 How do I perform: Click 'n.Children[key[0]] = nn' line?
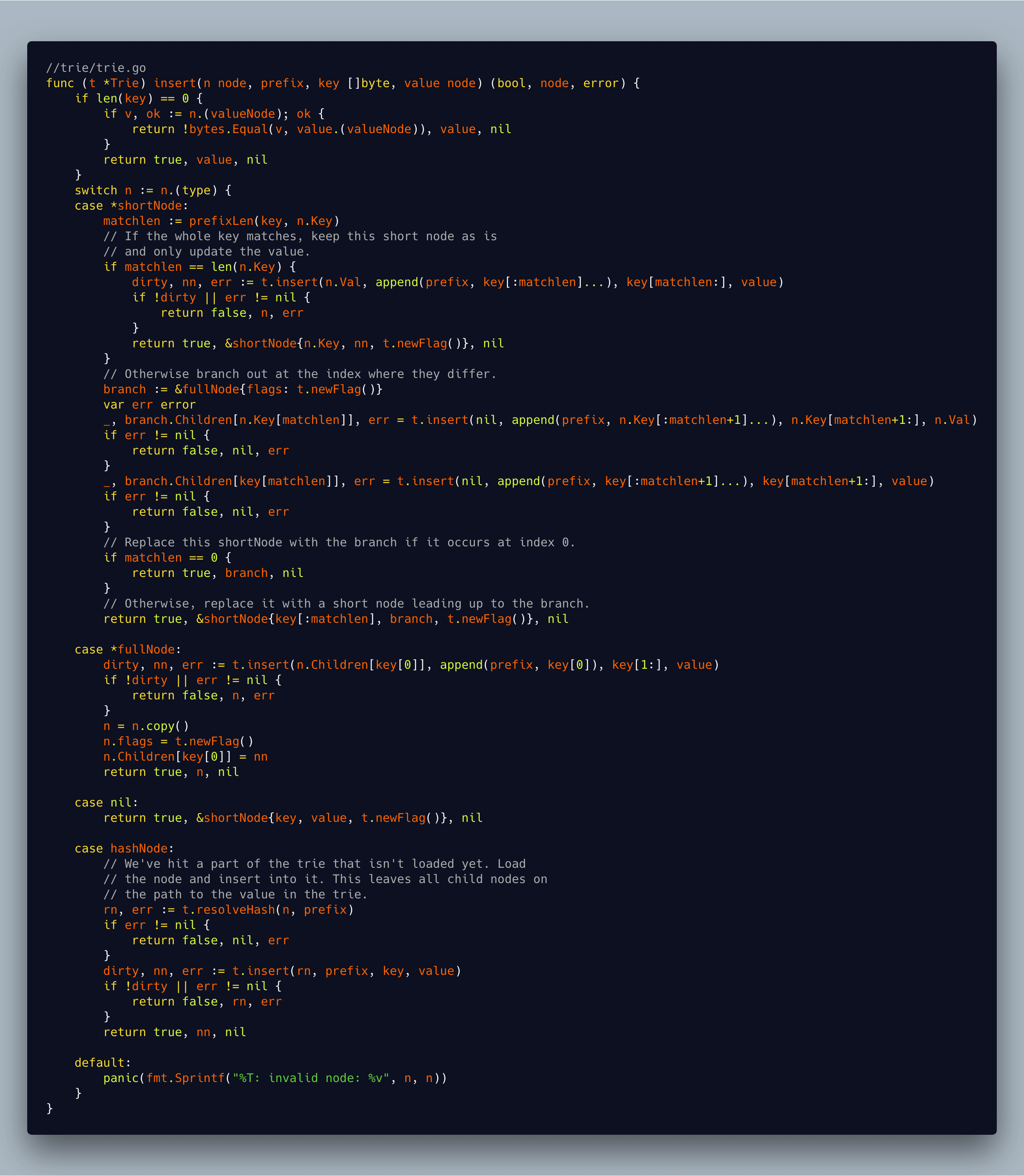(x=186, y=757)
